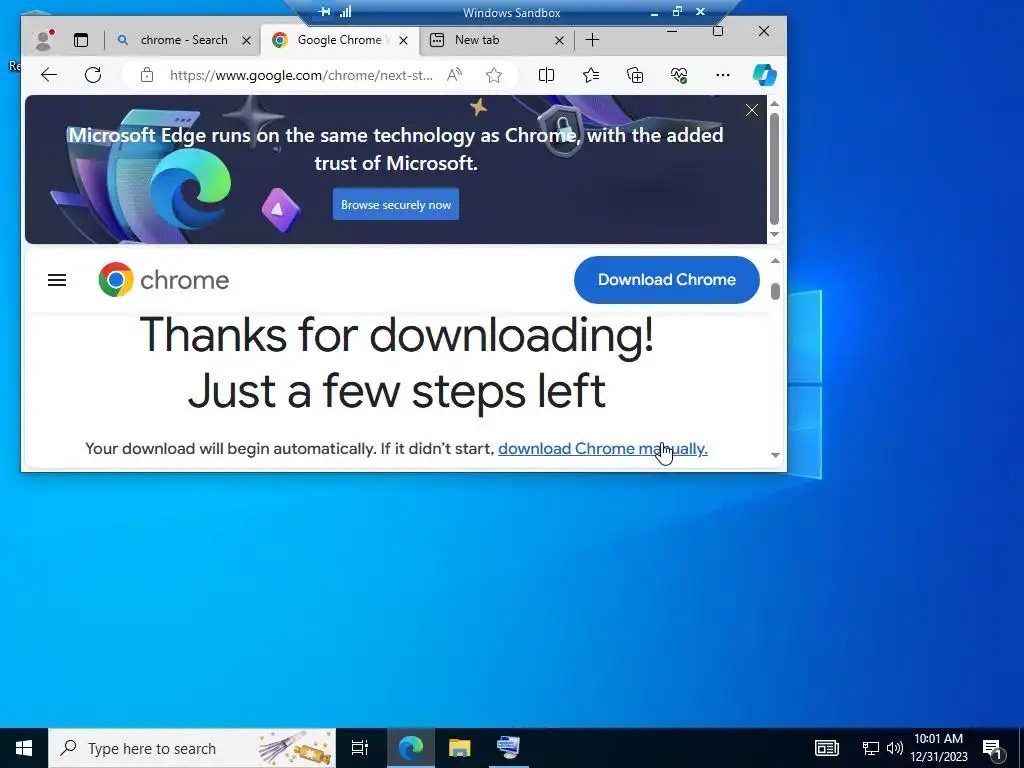Click the Edge icon in the taskbar
The height and width of the screenshot is (768, 1024).
[x=411, y=748]
